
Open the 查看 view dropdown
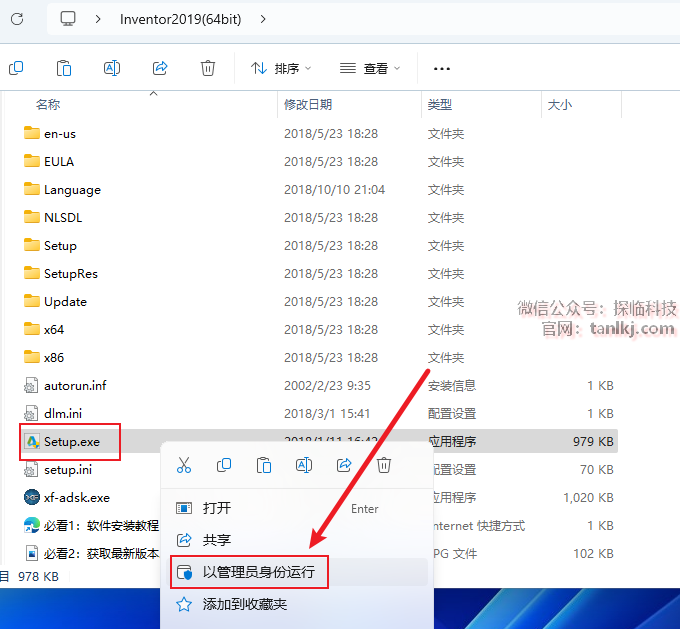(370, 68)
